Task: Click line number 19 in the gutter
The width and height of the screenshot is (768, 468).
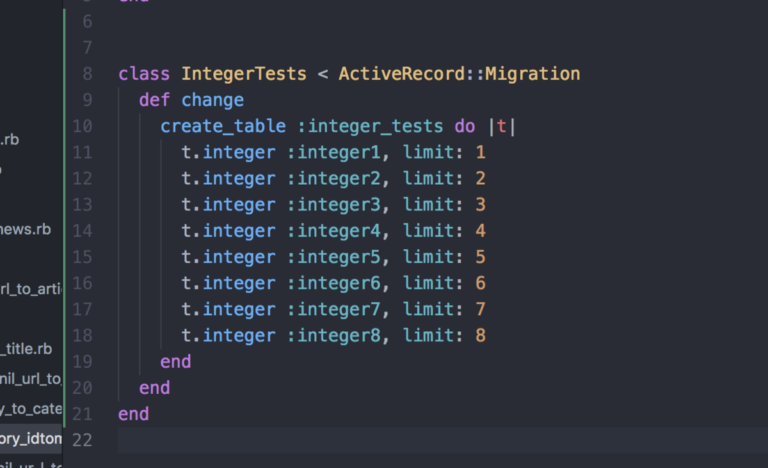Action: pos(82,362)
